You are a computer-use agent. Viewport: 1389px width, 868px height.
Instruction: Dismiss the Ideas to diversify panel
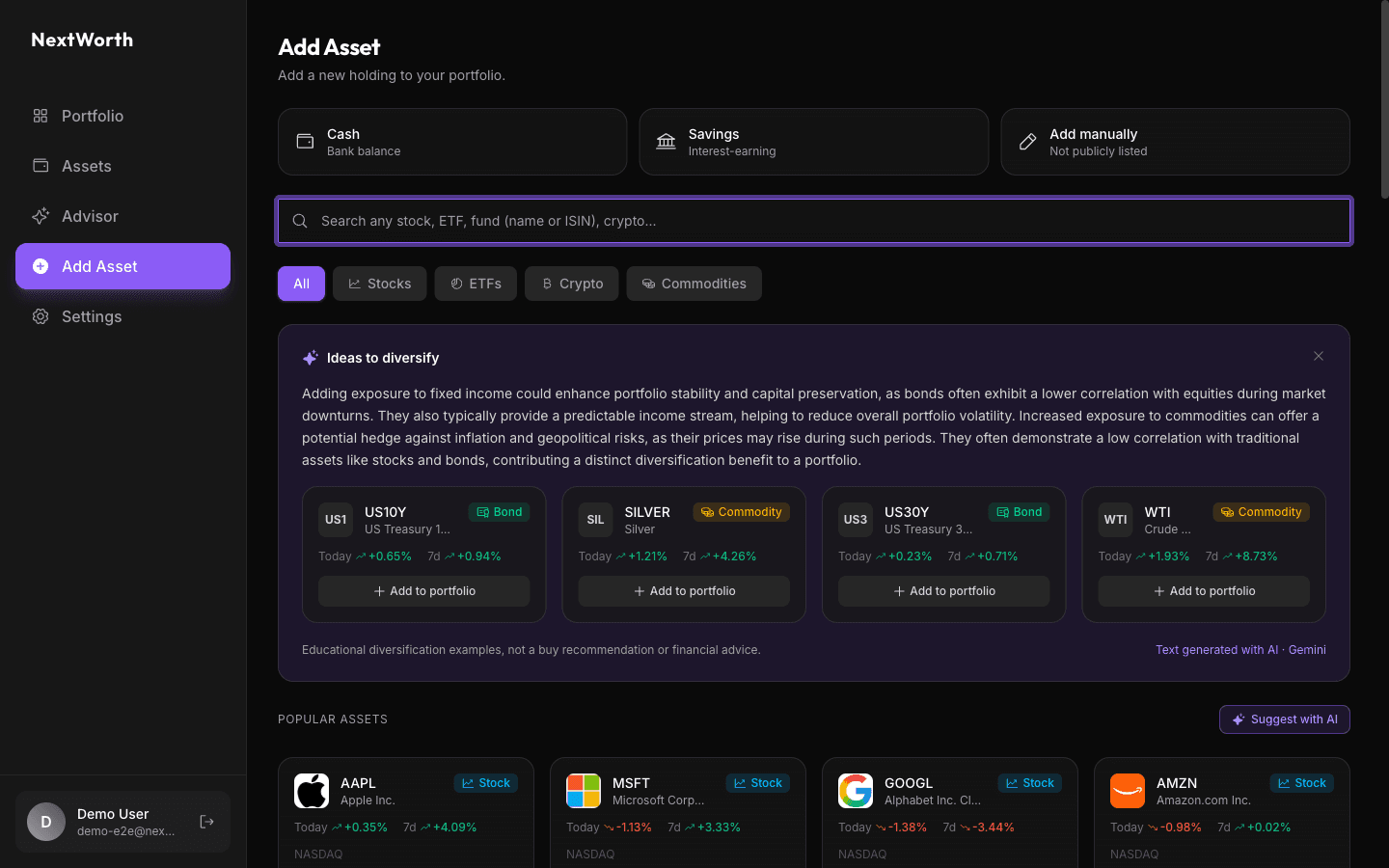[1319, 356]
